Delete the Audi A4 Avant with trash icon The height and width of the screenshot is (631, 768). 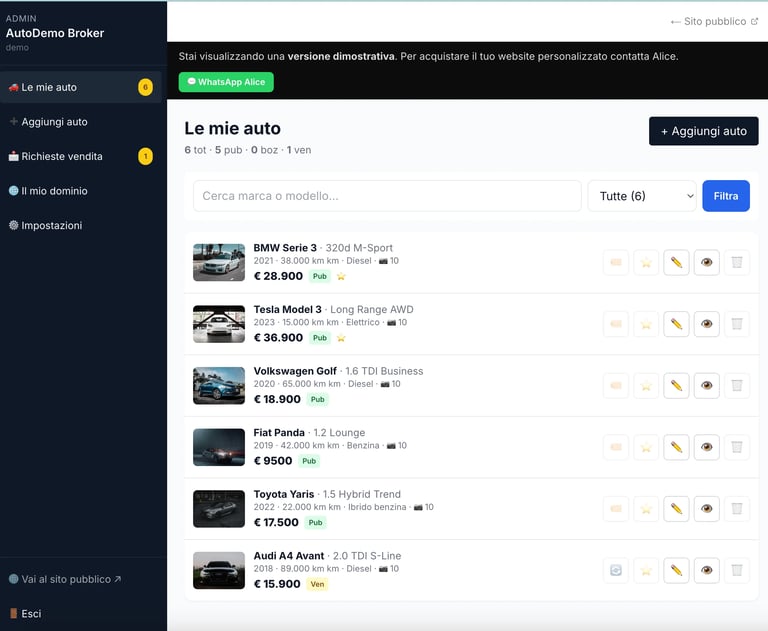[x=737, y=570]
